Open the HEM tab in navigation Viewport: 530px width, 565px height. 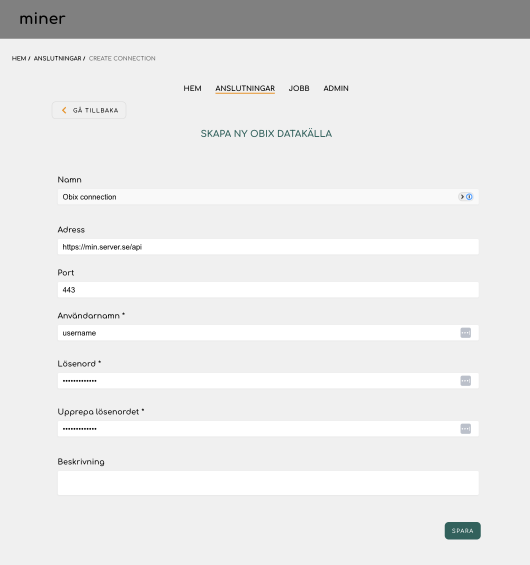(x=192, y=88)
